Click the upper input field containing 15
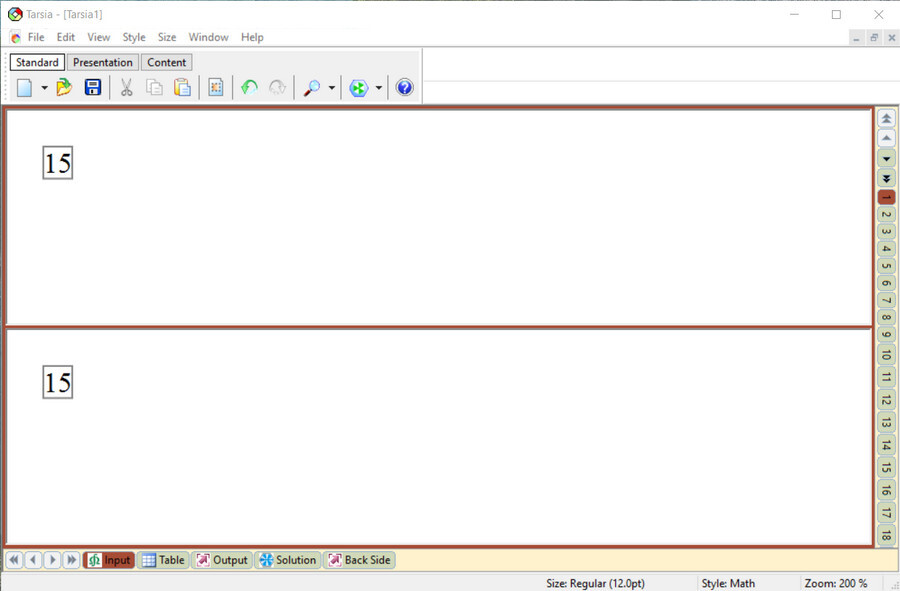The image size is (900, 591). pyautogui.click(x=58, y=163)
